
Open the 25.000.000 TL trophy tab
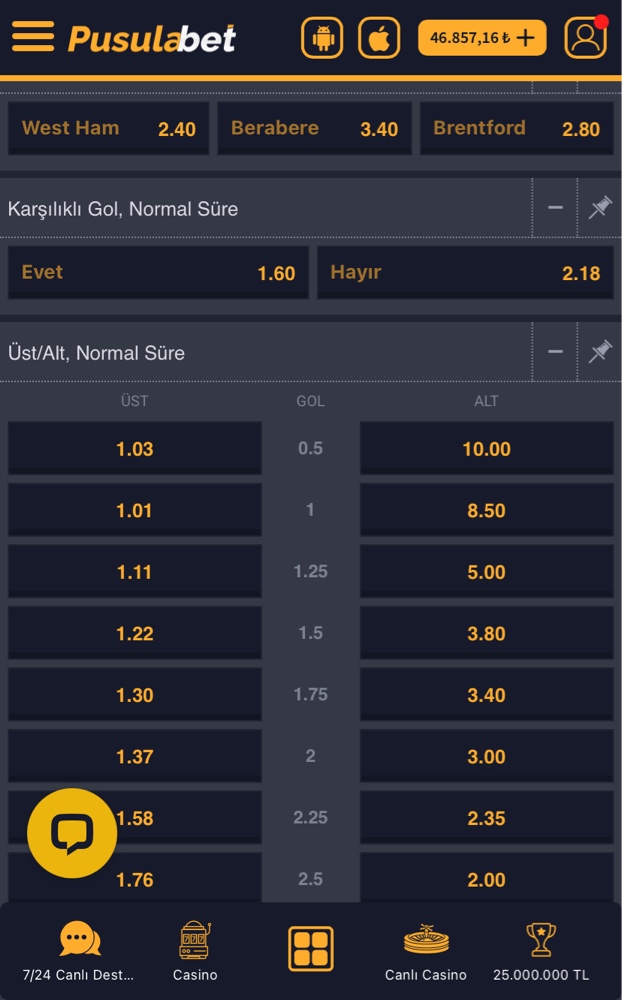tap(541, 948)
